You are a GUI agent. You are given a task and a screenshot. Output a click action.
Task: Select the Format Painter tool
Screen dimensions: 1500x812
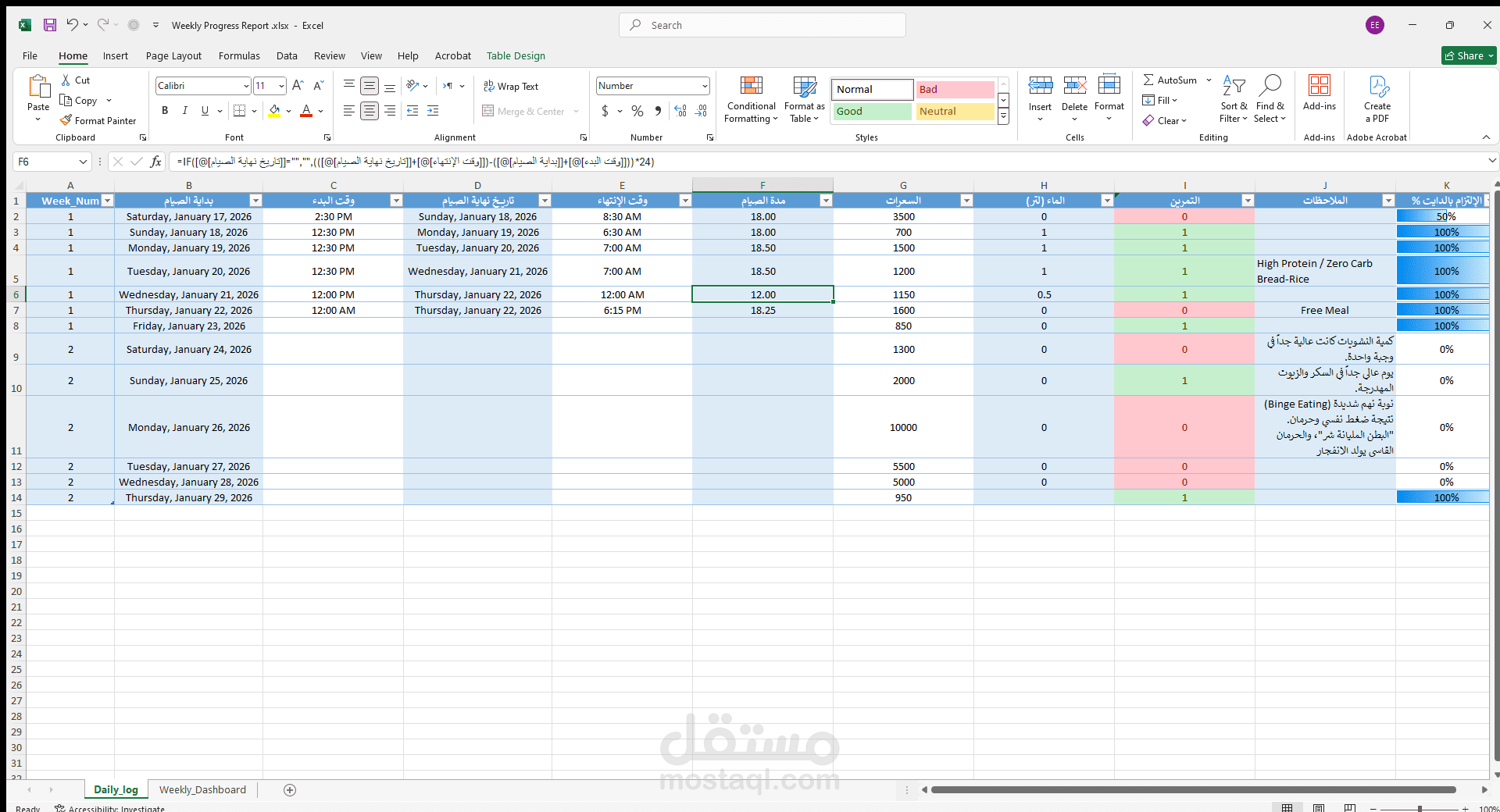98,120
